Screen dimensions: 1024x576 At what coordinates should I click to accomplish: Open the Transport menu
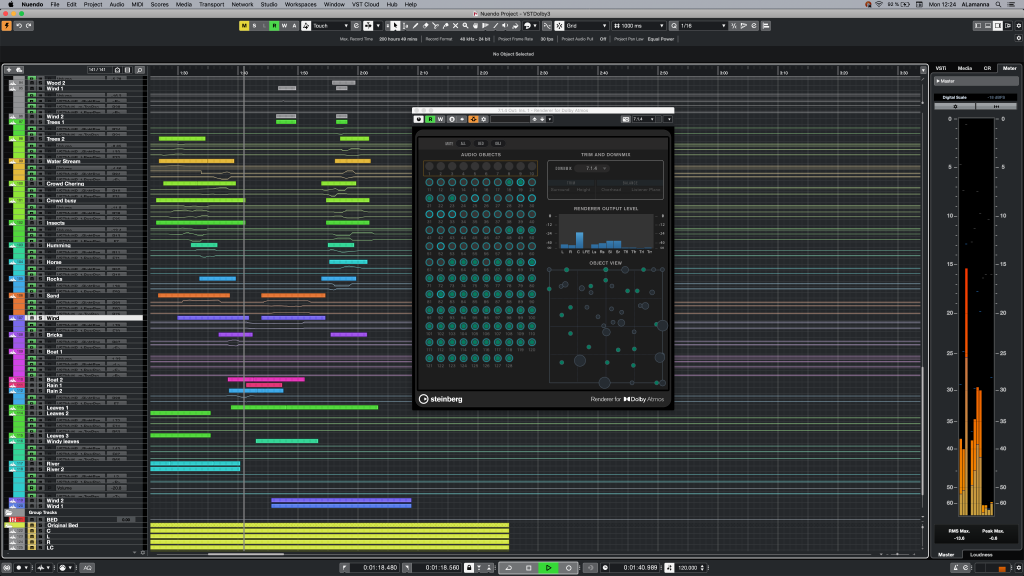211,4
